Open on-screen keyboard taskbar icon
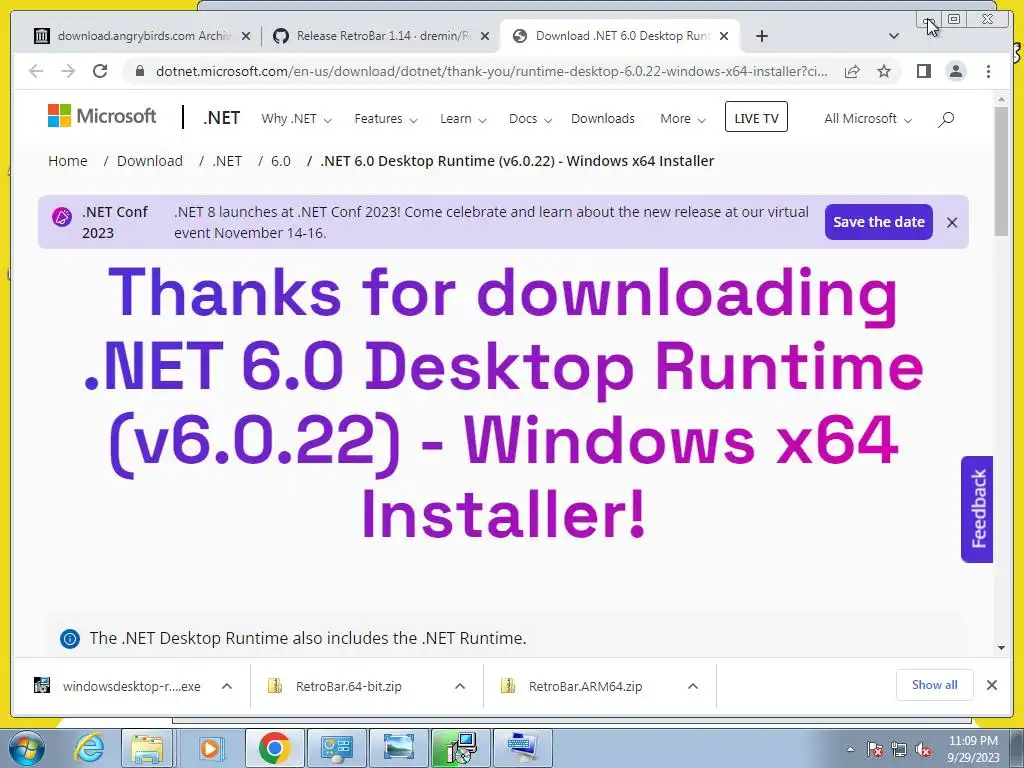1024x768 pixels. [x=522, y=748]
